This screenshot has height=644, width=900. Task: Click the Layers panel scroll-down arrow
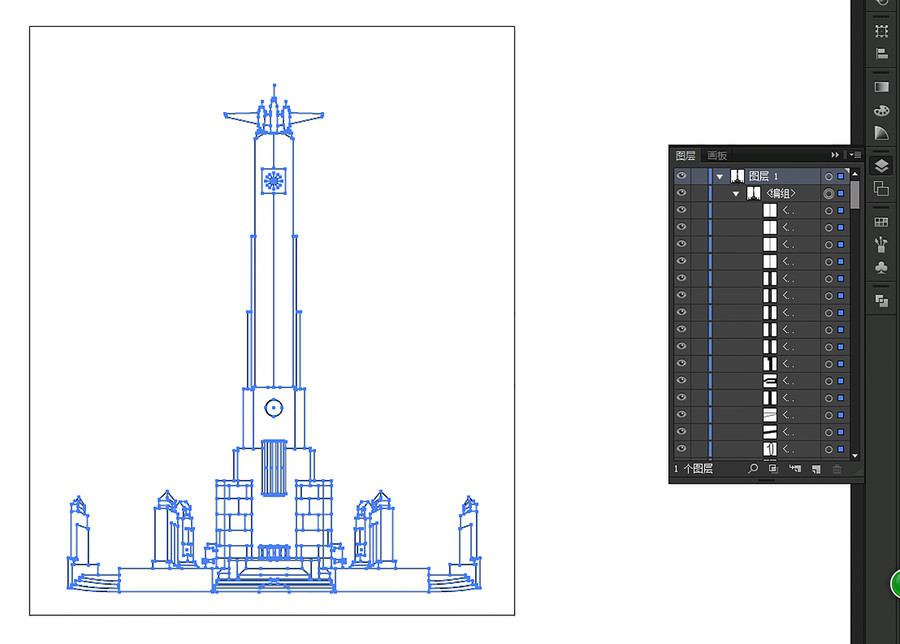[855, 456]
